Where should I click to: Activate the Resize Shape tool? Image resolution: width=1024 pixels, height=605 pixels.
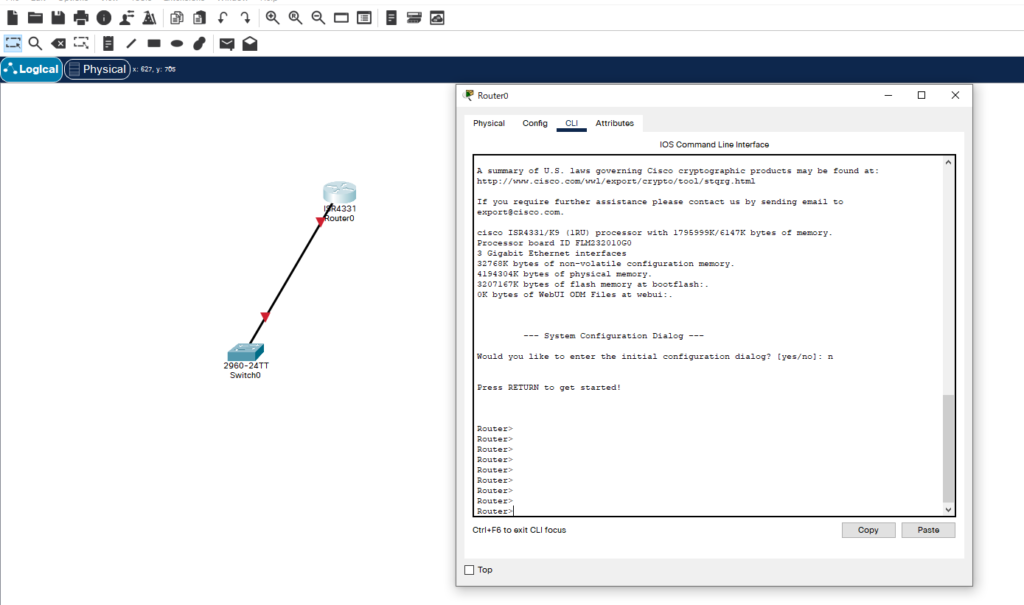(81, 44)
